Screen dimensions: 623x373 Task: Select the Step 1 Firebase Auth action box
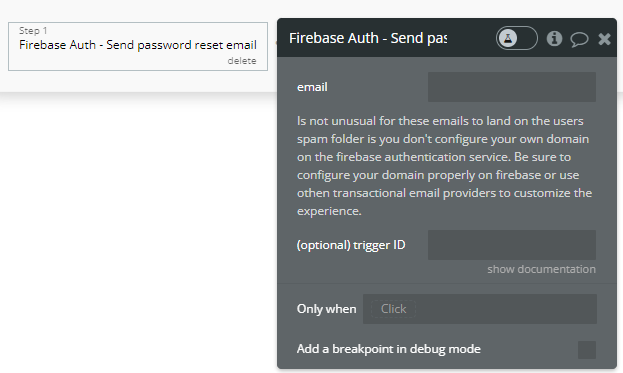pyautogui.click(x=138, y=46)
